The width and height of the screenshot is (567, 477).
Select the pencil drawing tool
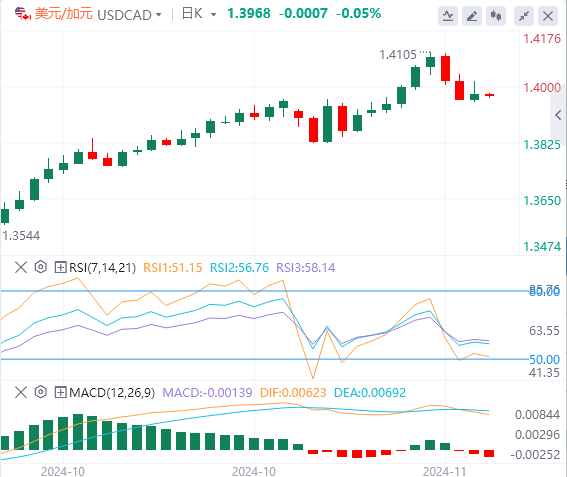tap(472, 16)
